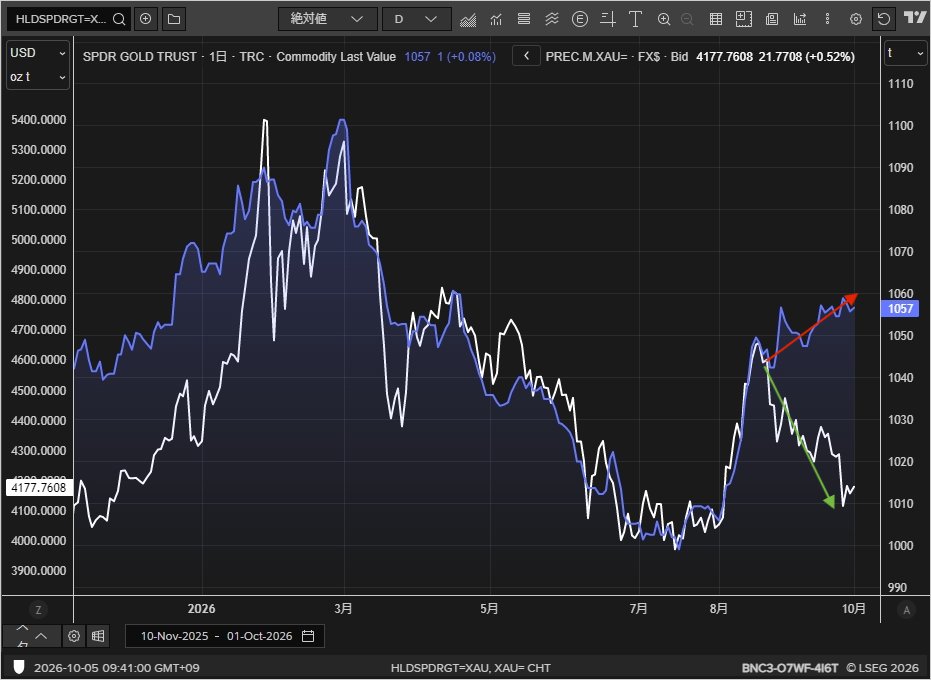Click the reset undo arrow button
Screen dimensions: 931x680
[x=884, y=19]
